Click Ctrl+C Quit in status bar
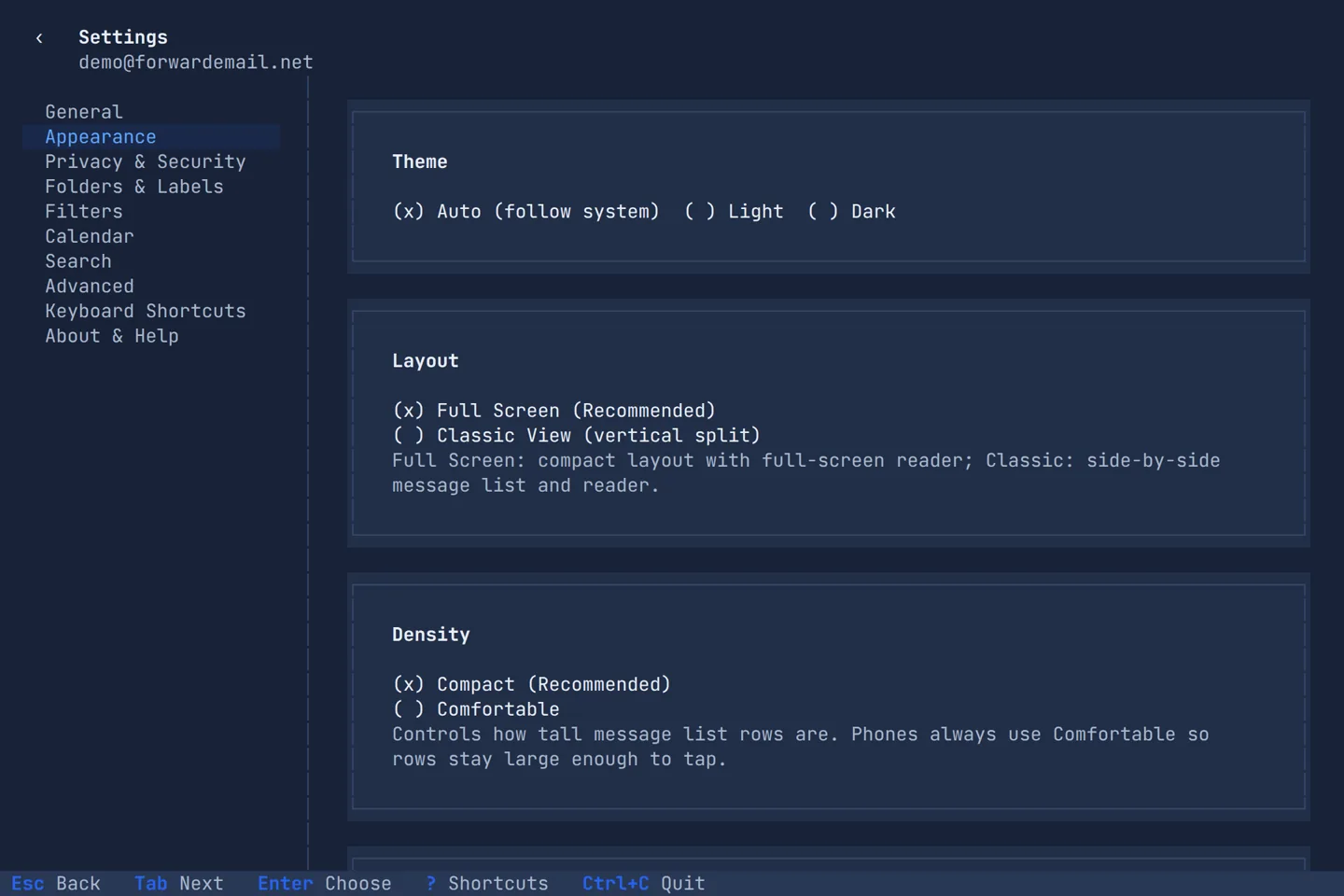 click(x=644, y=884)
